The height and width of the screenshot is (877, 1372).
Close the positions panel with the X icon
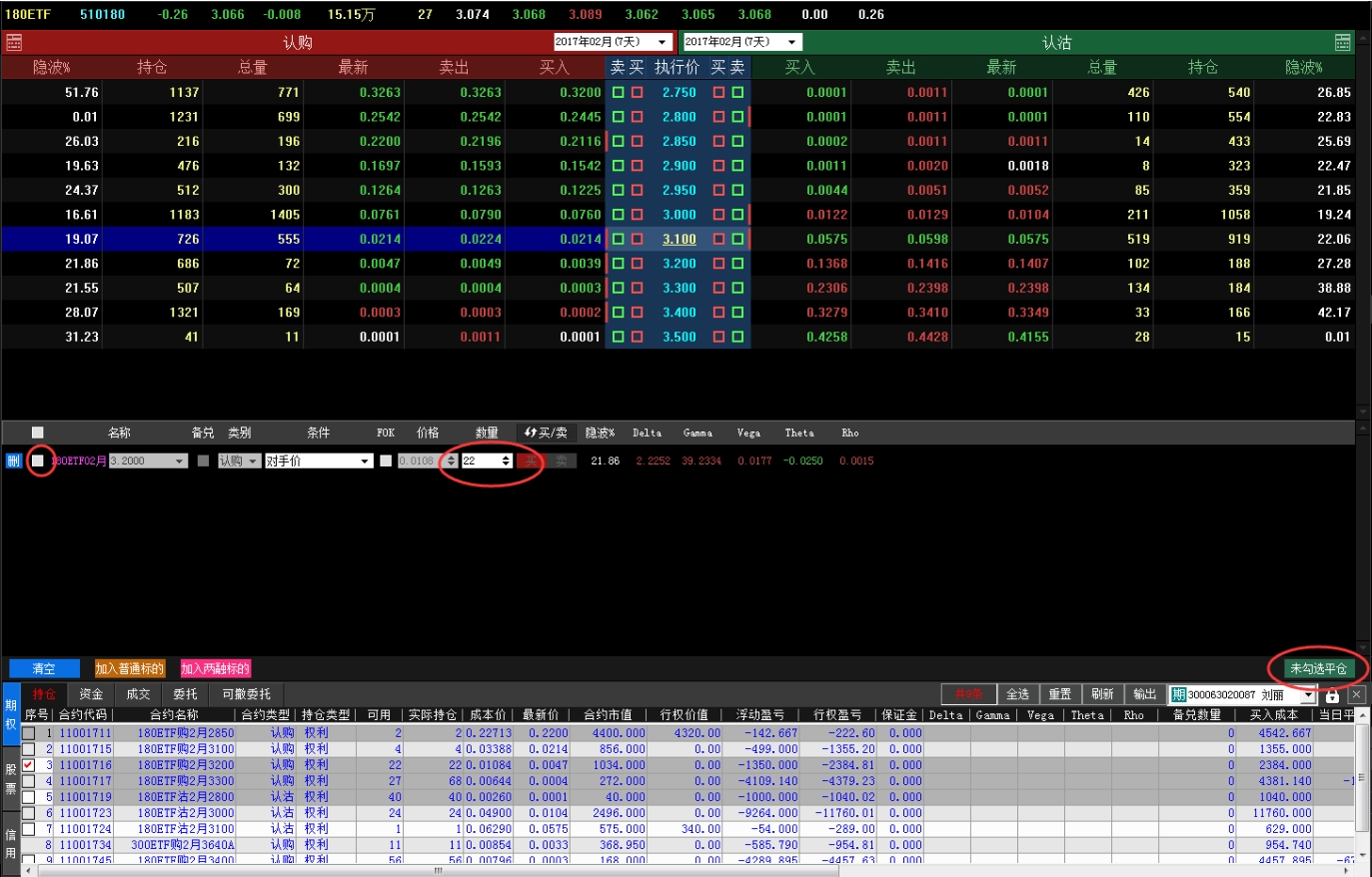tap(1356, 694)
